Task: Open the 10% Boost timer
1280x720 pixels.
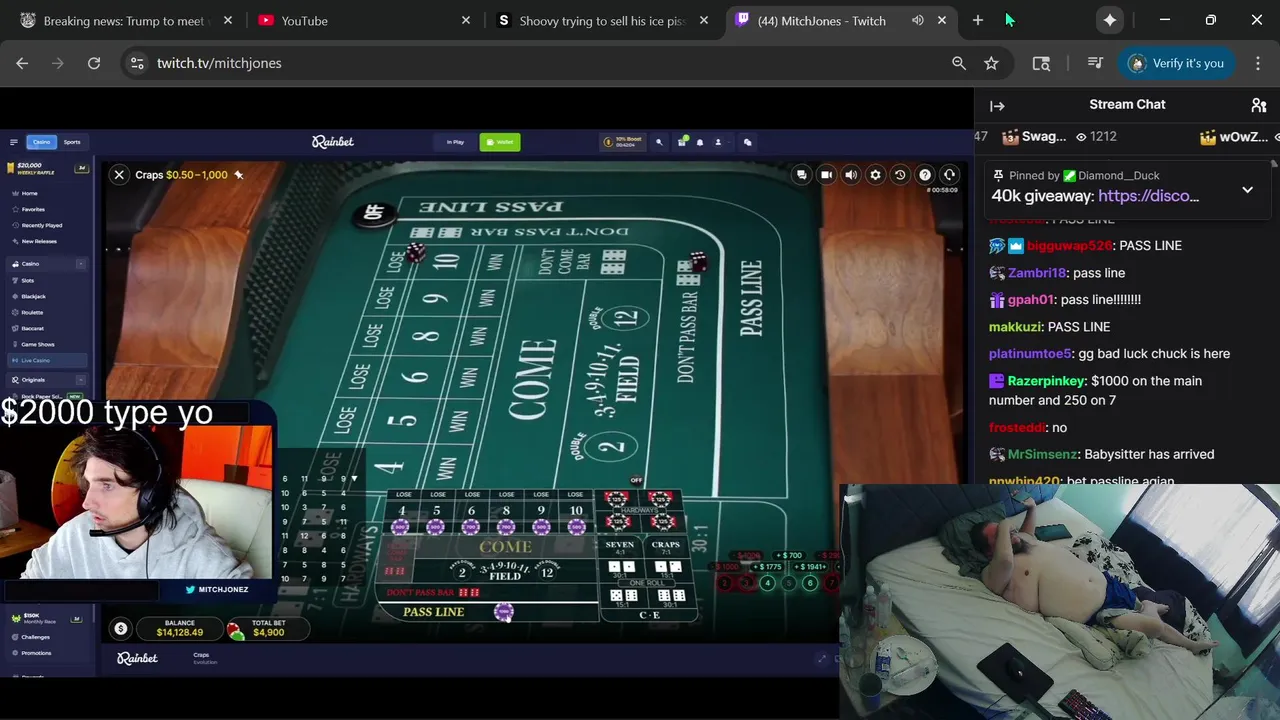Action: [x=623, y=142]
